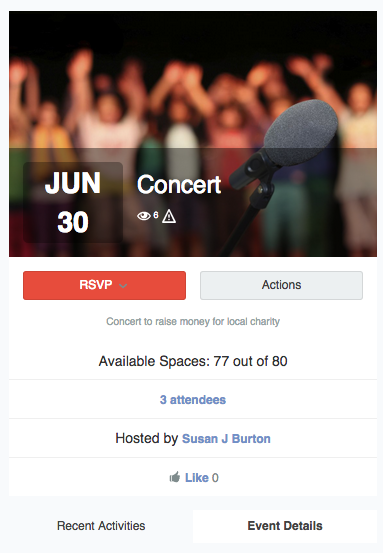Expand the RSVP dropdown chevron
Image resolution: width=383 pixels, height=553 pixels.
tap(123, 285)
